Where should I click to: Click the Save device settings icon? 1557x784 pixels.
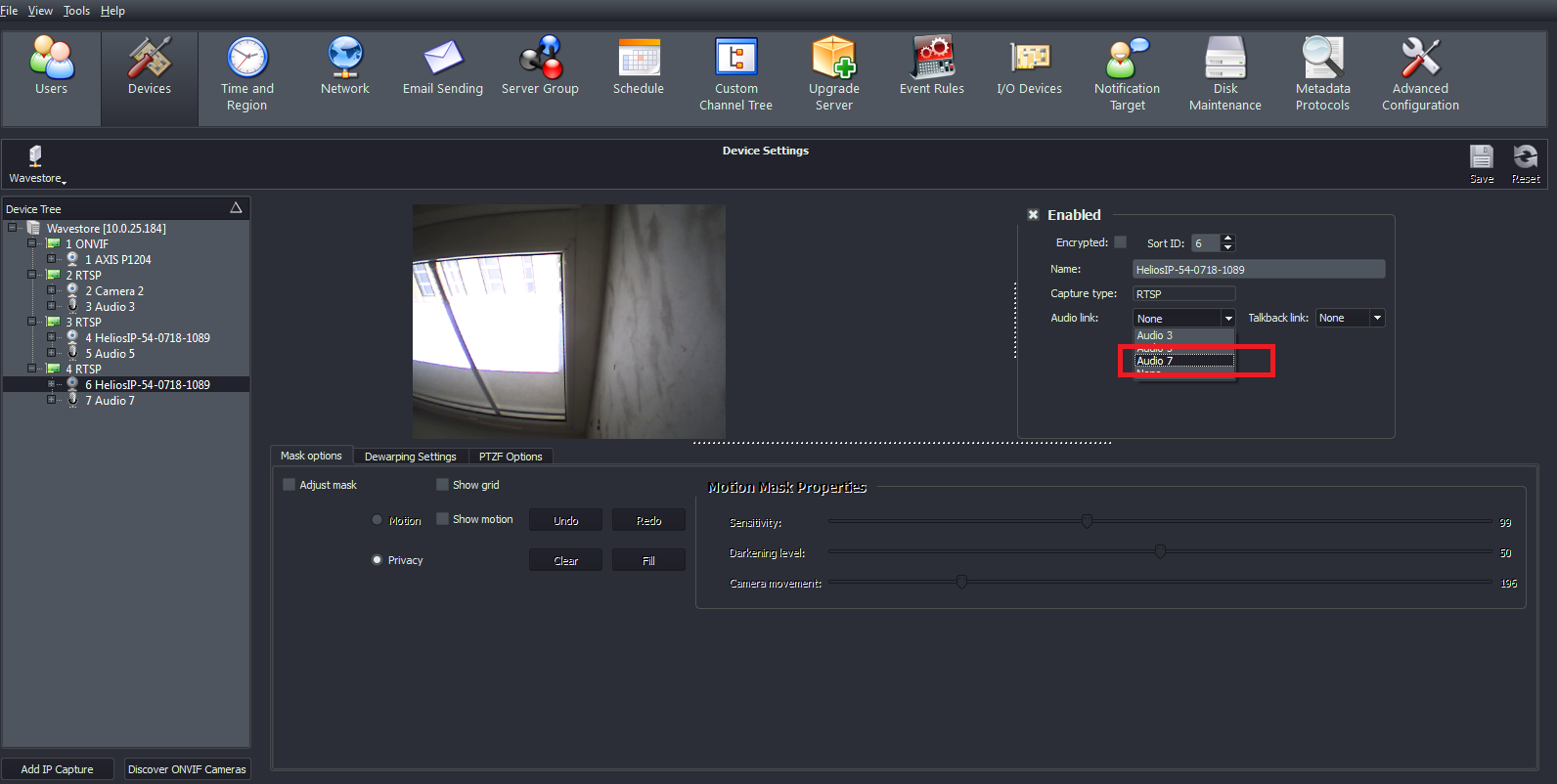(x=1482, y=161)
